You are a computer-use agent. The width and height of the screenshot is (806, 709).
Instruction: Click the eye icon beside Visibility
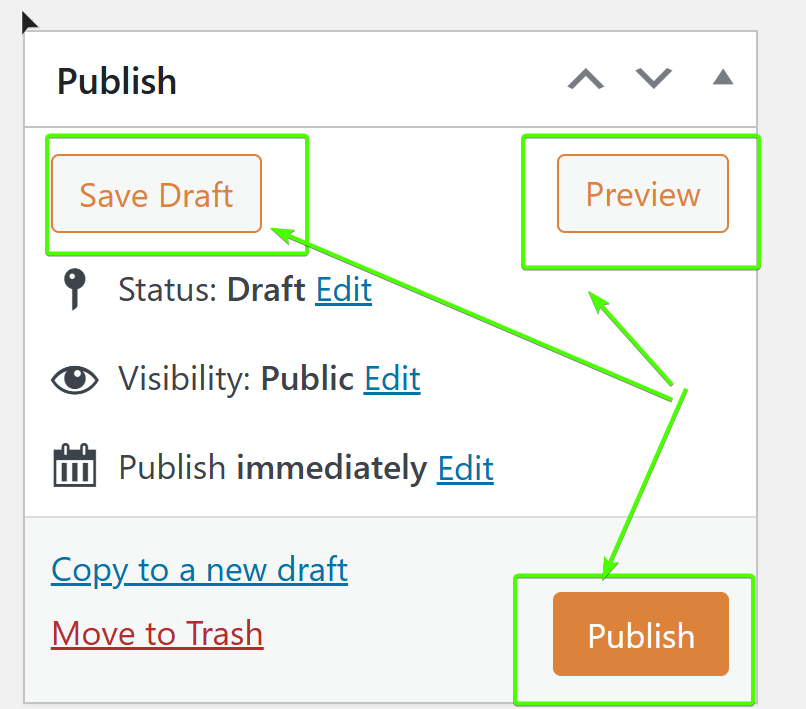pos(75,380)
